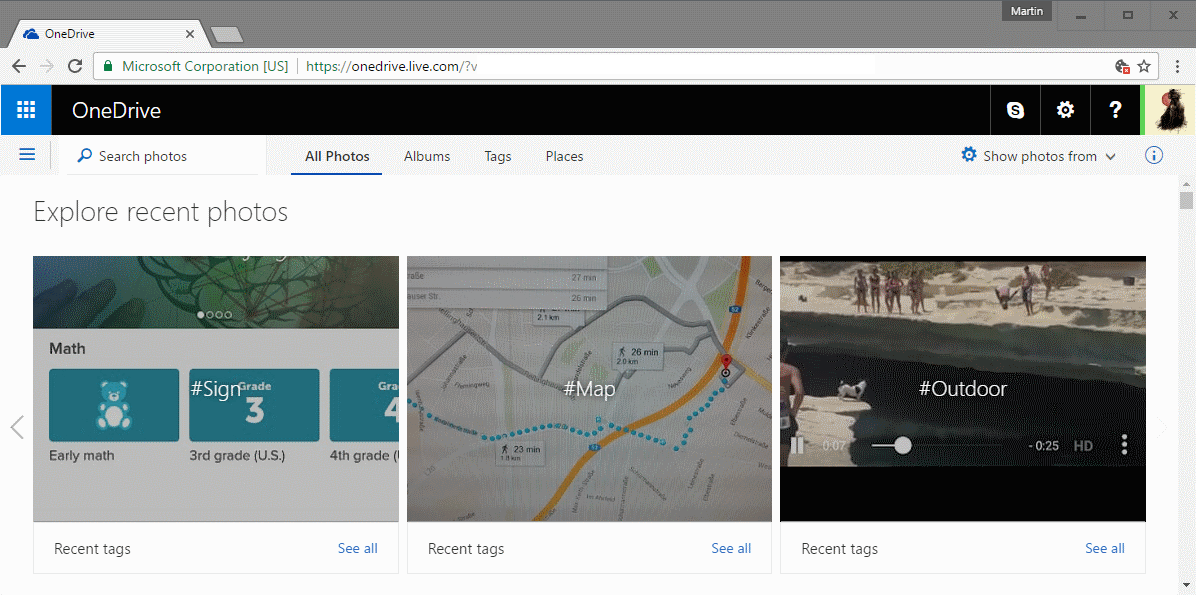
Task: Click the address bar URL
Action: click(x=391, y=66)
